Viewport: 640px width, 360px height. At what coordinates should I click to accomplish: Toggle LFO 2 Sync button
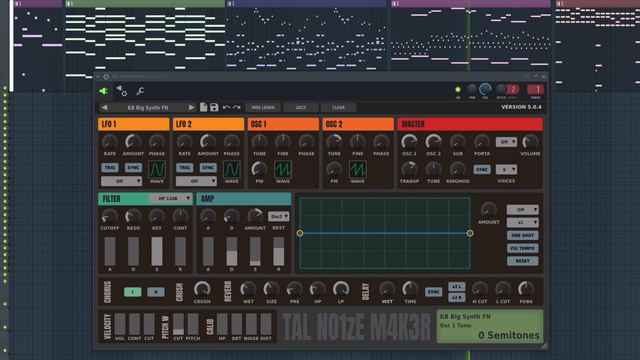208,167
